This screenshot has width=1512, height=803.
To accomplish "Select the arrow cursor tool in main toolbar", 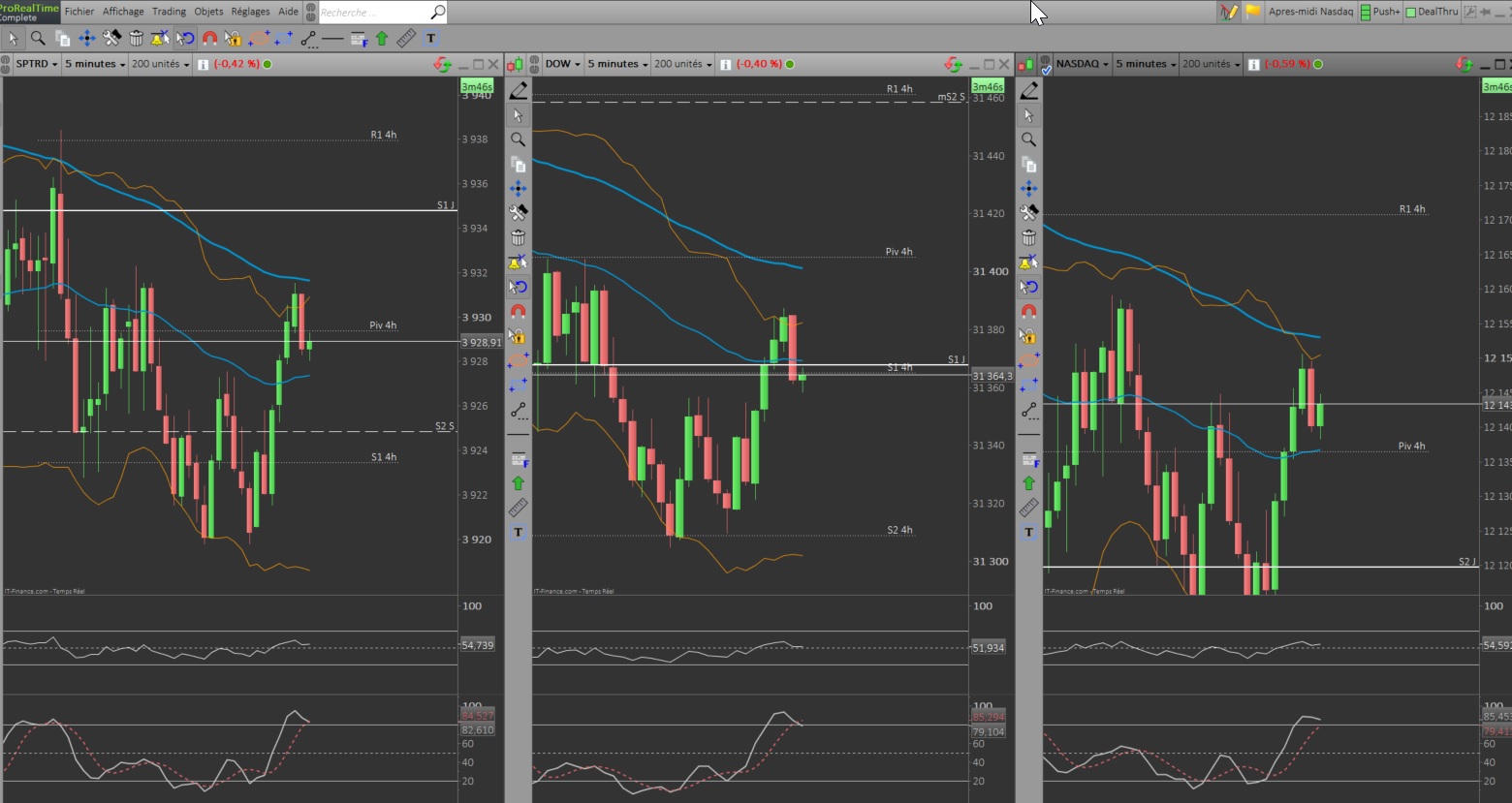I will coord(13,38).
